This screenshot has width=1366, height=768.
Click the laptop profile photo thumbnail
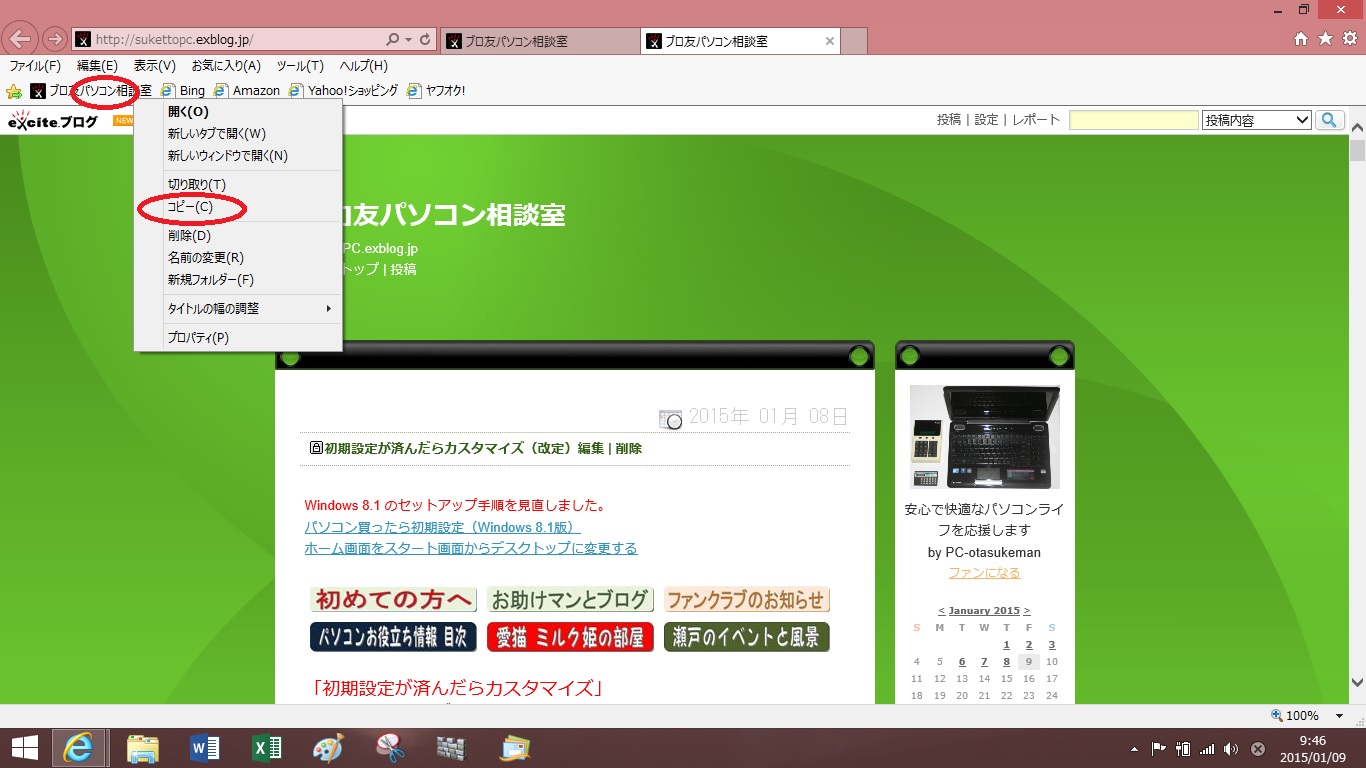(x=985, y=437)
